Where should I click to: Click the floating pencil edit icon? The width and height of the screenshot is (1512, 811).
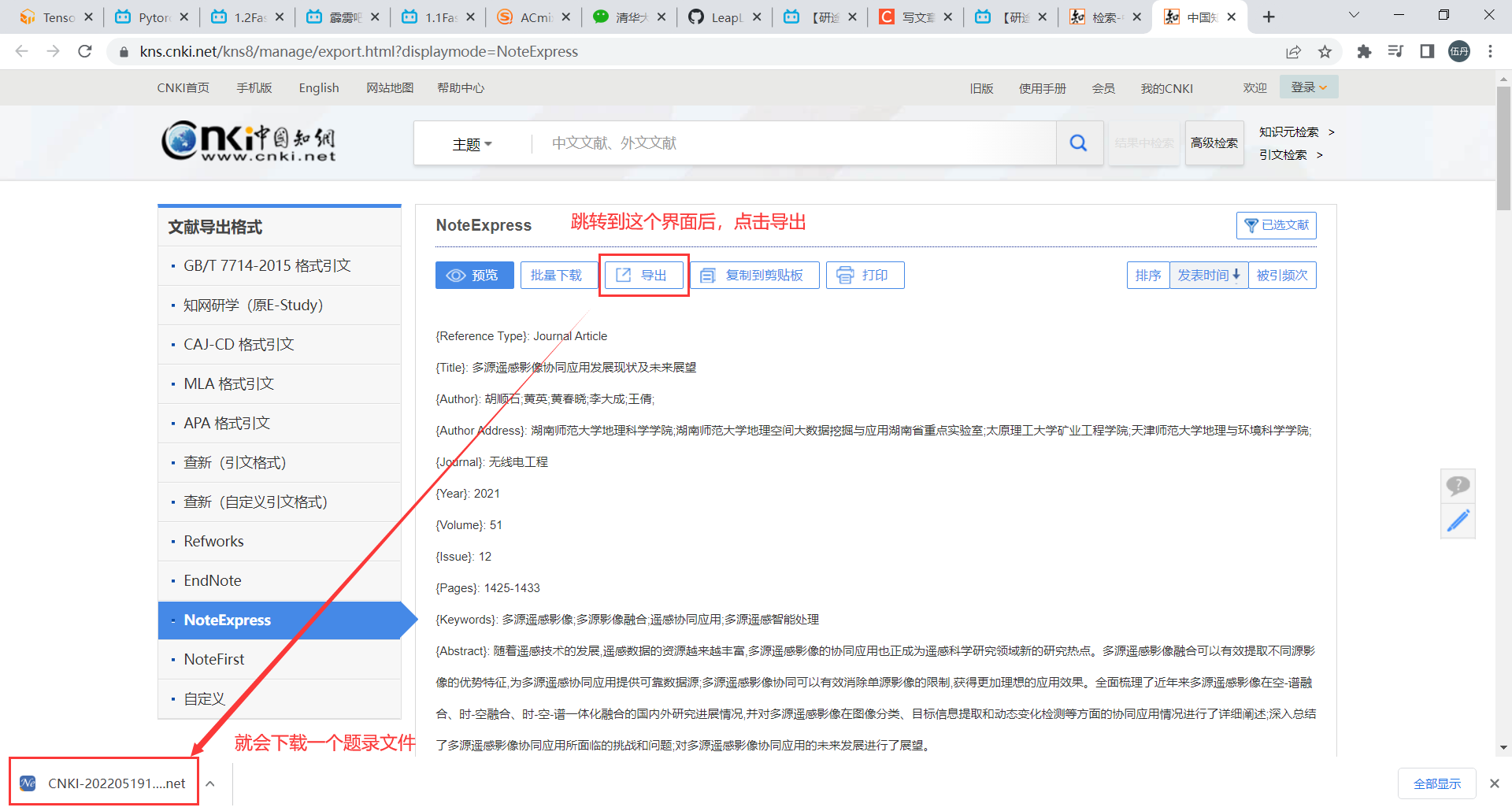[1458, 520]
